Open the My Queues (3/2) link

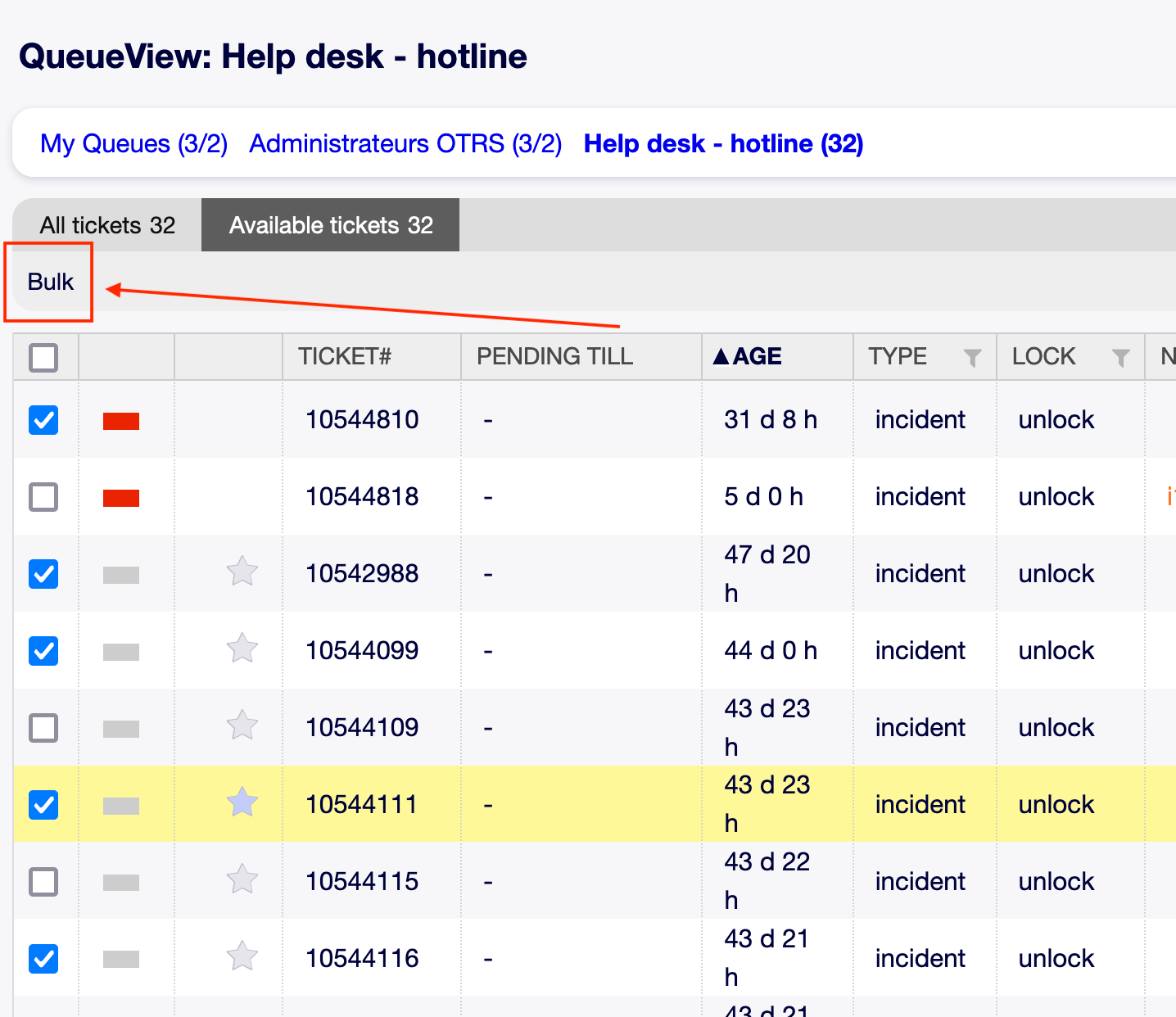click(133, 143)
